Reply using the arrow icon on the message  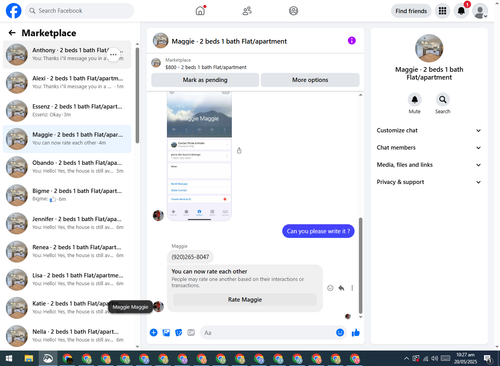[341, 288]
